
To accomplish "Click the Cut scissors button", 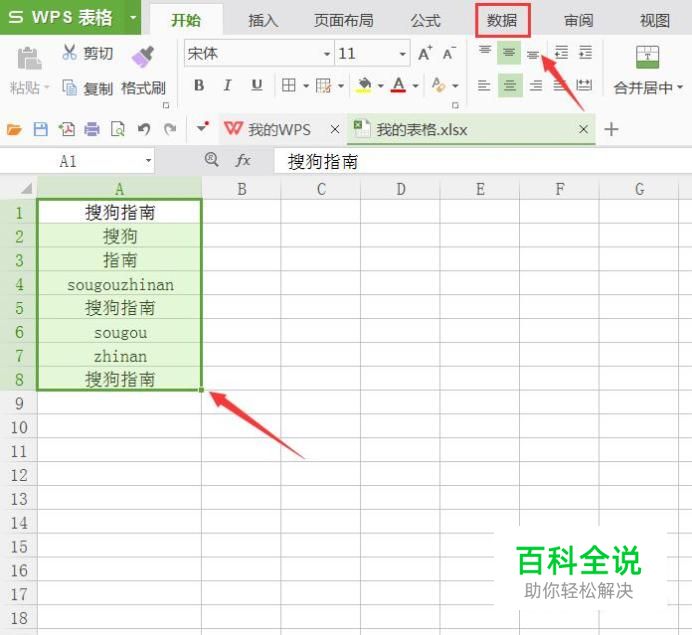I will pos(87,53).
